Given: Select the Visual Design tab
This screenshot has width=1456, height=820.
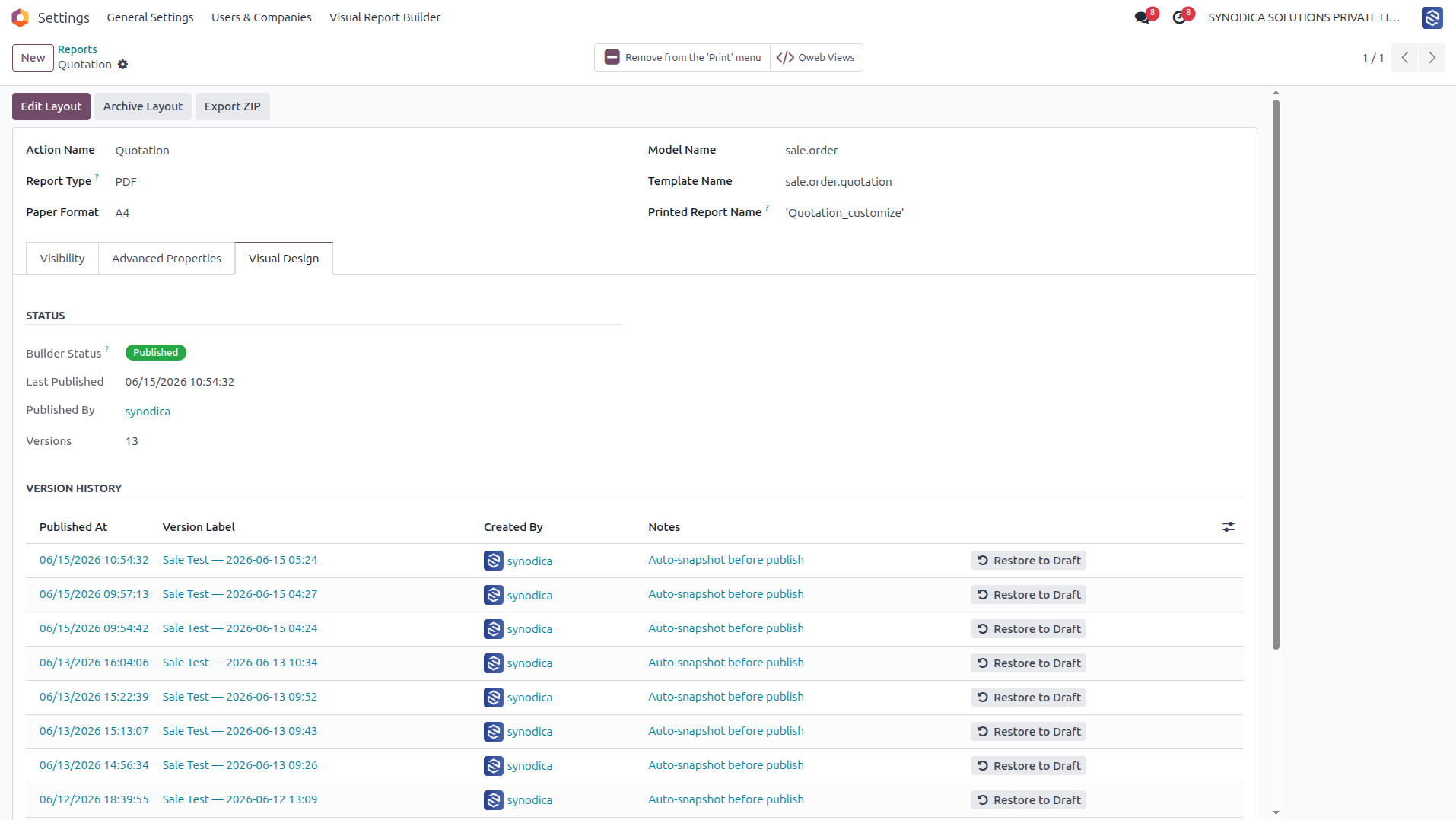Looking at the screenshot, I should pos(284,259).
